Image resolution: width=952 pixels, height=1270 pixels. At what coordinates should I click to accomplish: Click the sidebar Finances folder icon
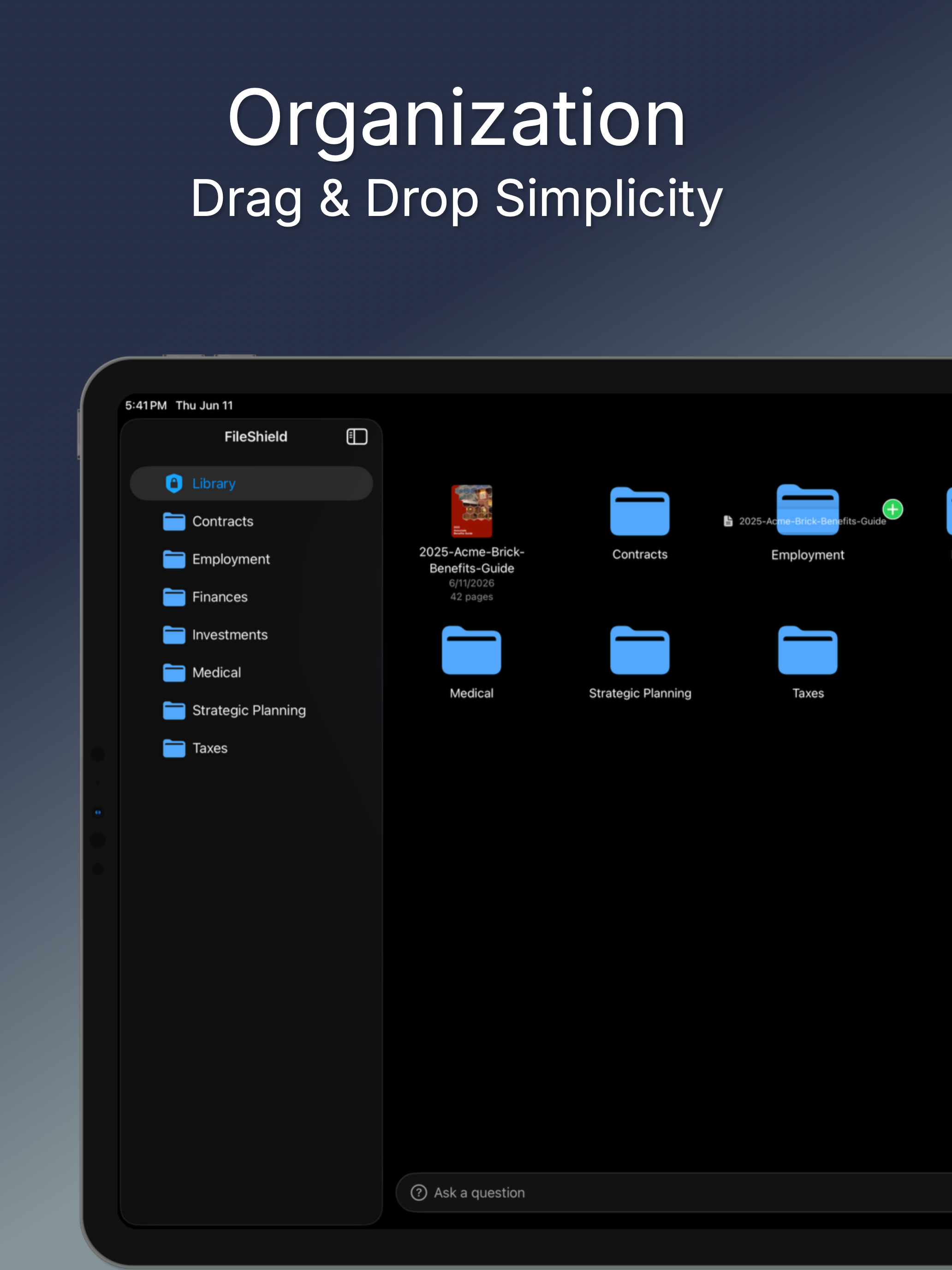(x=174, y=597)
